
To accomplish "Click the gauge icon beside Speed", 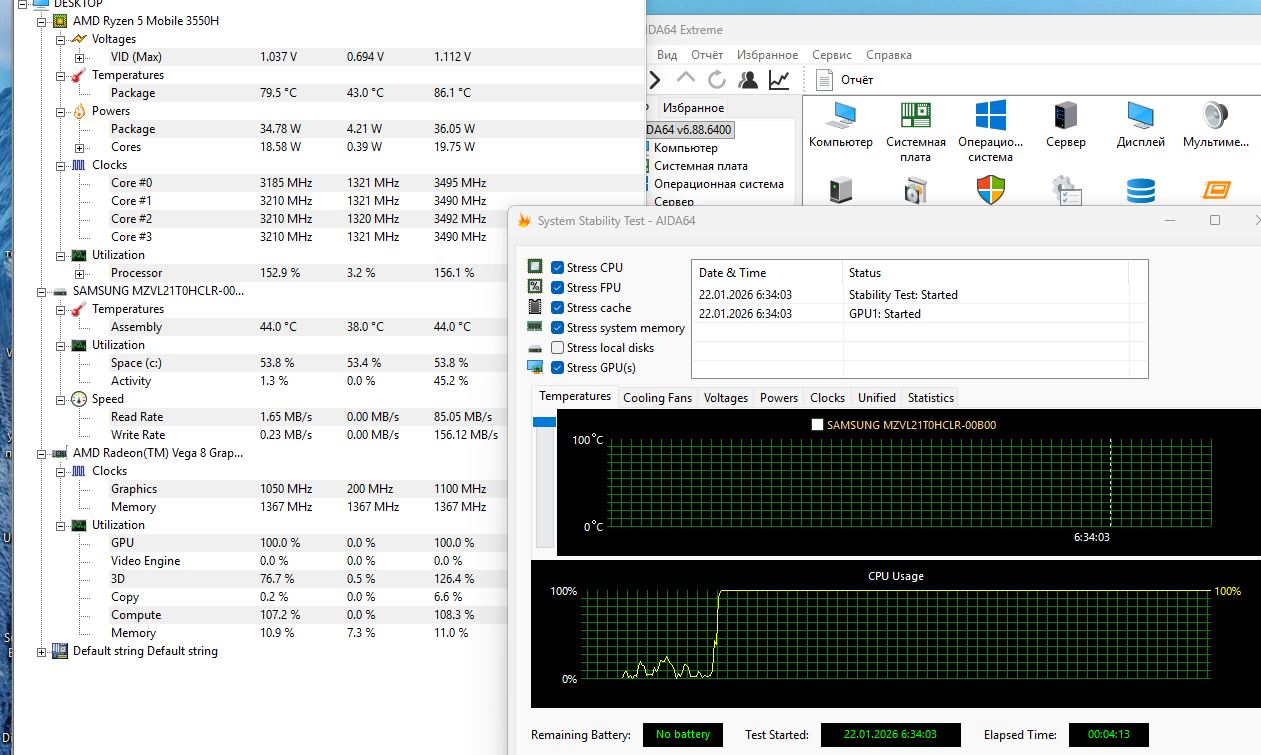I will pyautogui.click(x=79, y=399).
